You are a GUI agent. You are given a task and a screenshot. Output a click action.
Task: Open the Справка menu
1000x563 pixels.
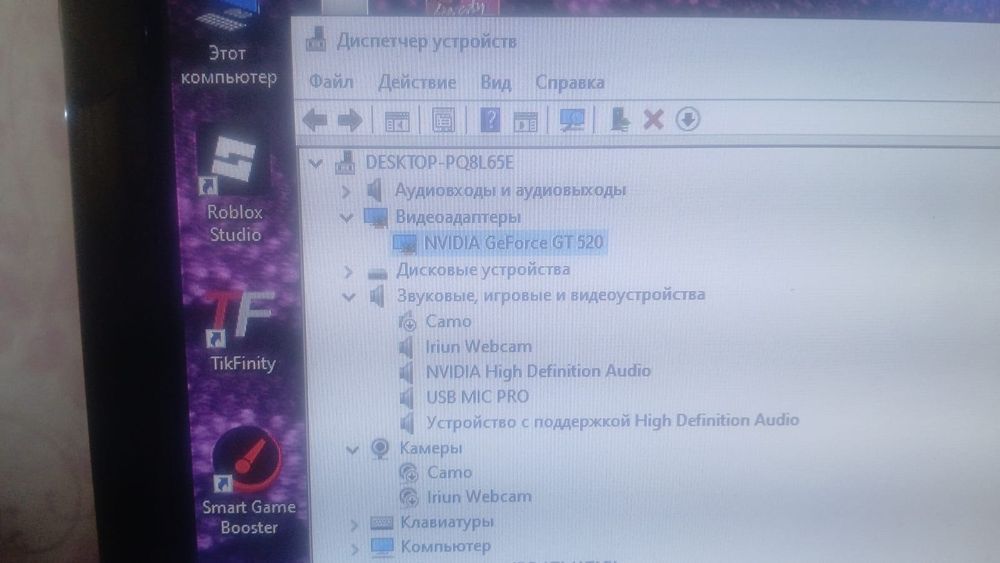[570, 83]
